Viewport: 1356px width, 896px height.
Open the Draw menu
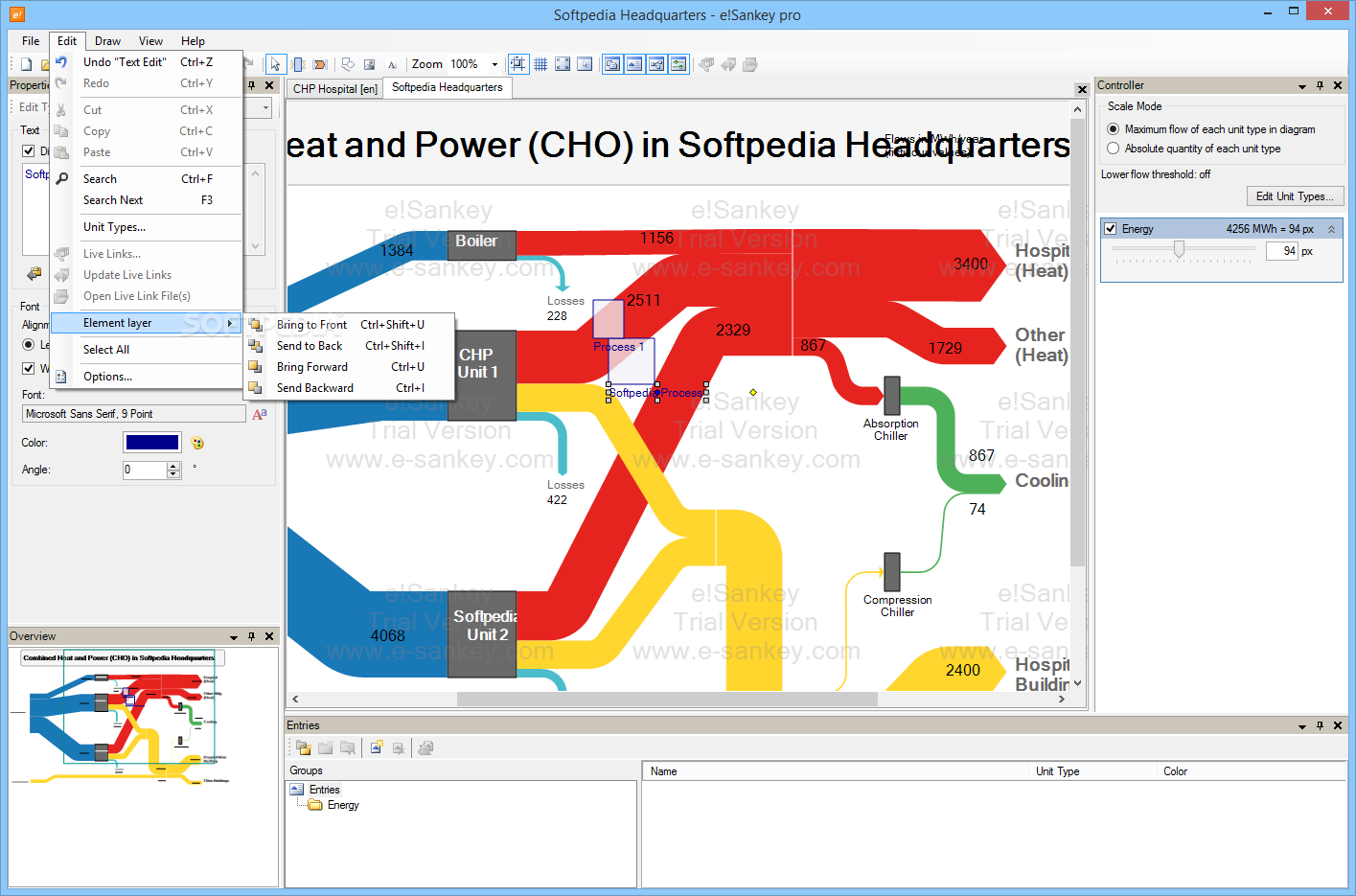coord(107,41)
